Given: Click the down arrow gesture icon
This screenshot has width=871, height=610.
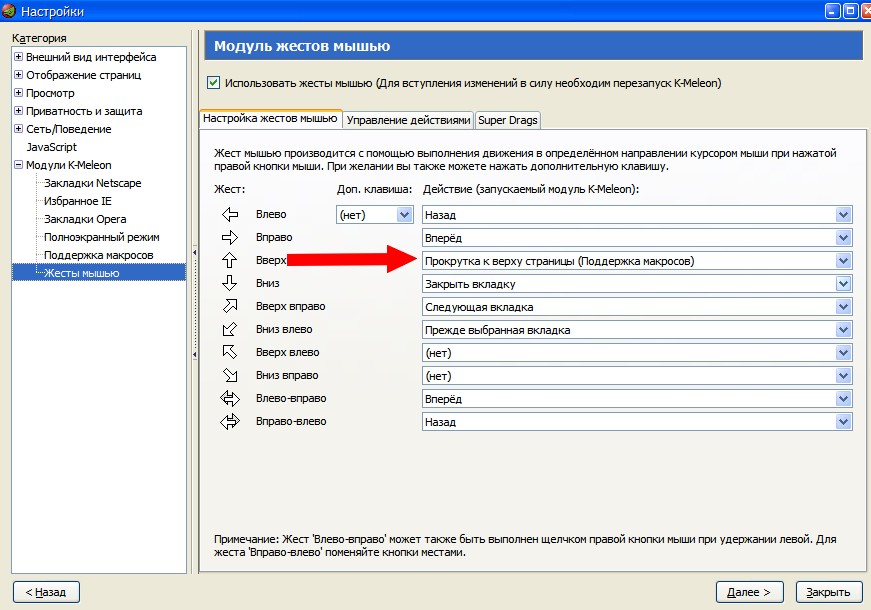Looking at the screenshot, I should (230, 283).
